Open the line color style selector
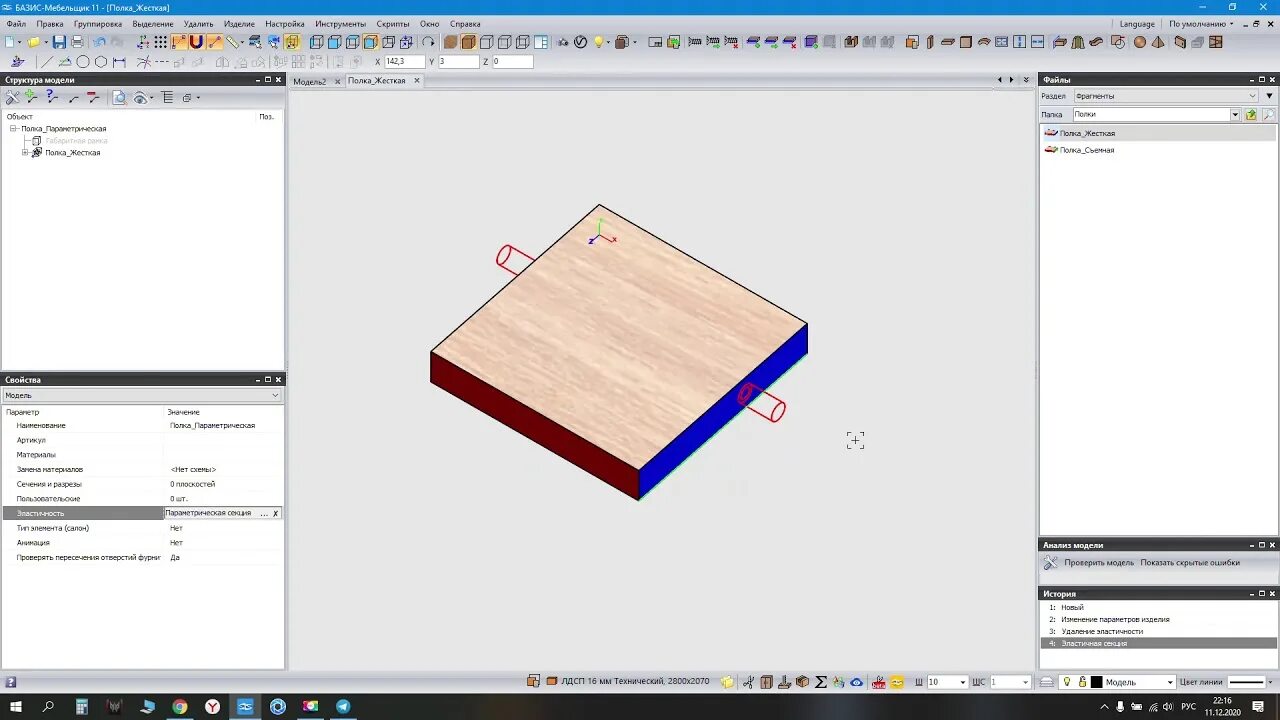The image size is (1280, 720). point(1252,682)
